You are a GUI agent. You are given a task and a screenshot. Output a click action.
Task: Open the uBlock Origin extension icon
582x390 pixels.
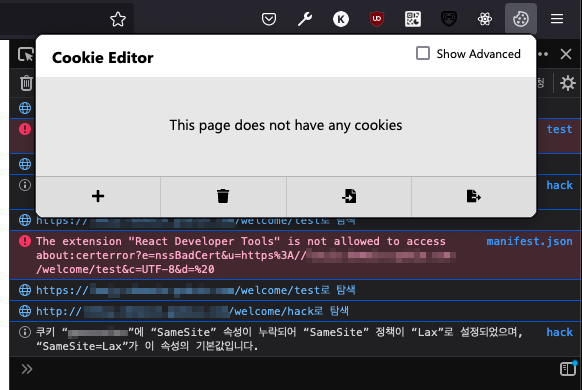[x=377, y=19]
